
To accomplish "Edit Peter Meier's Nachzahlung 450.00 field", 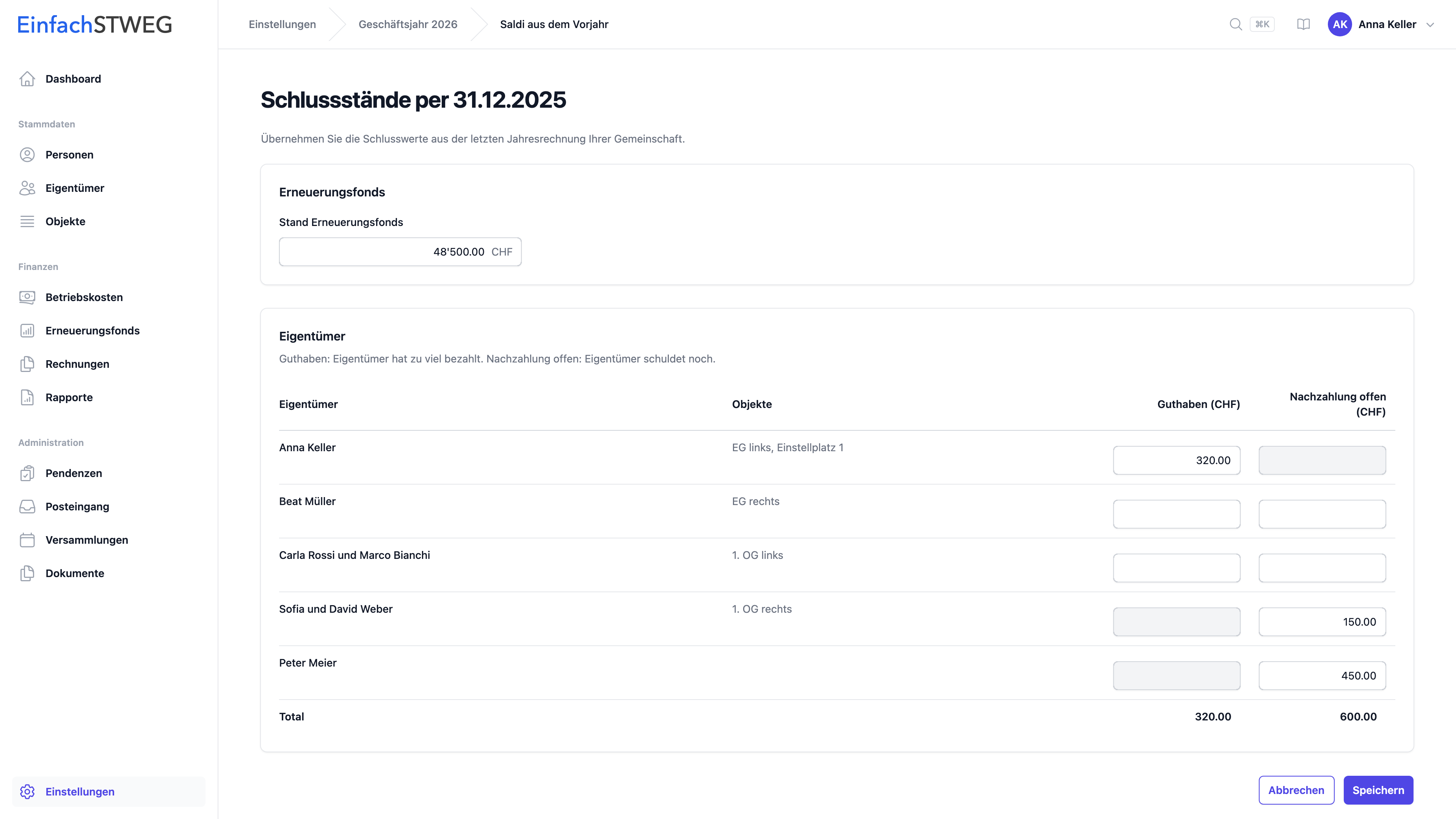I will [1322, 675].
